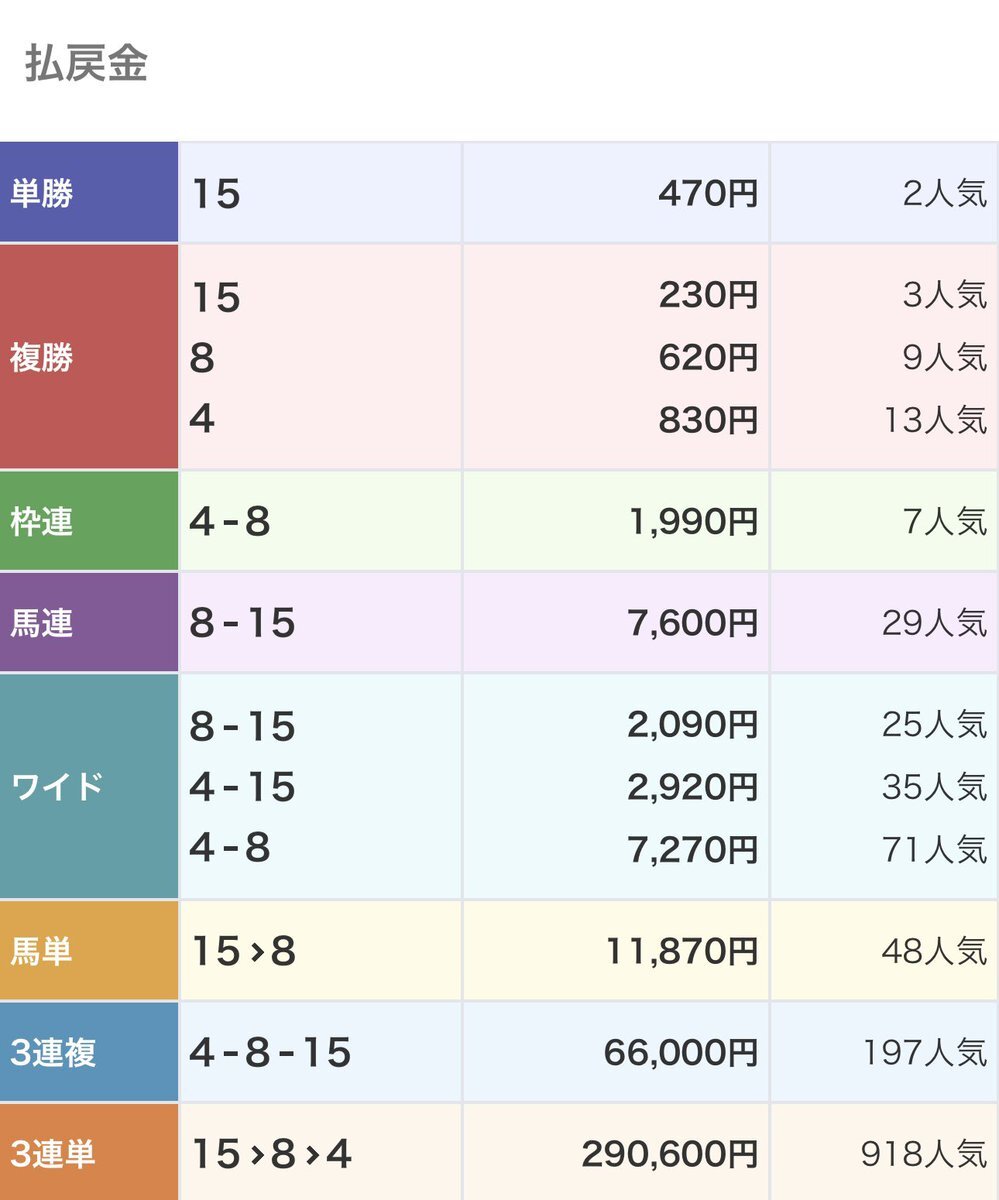Click the 馬単 label cell
This screenshot has width=999, height=1200.
pos(89,951)
